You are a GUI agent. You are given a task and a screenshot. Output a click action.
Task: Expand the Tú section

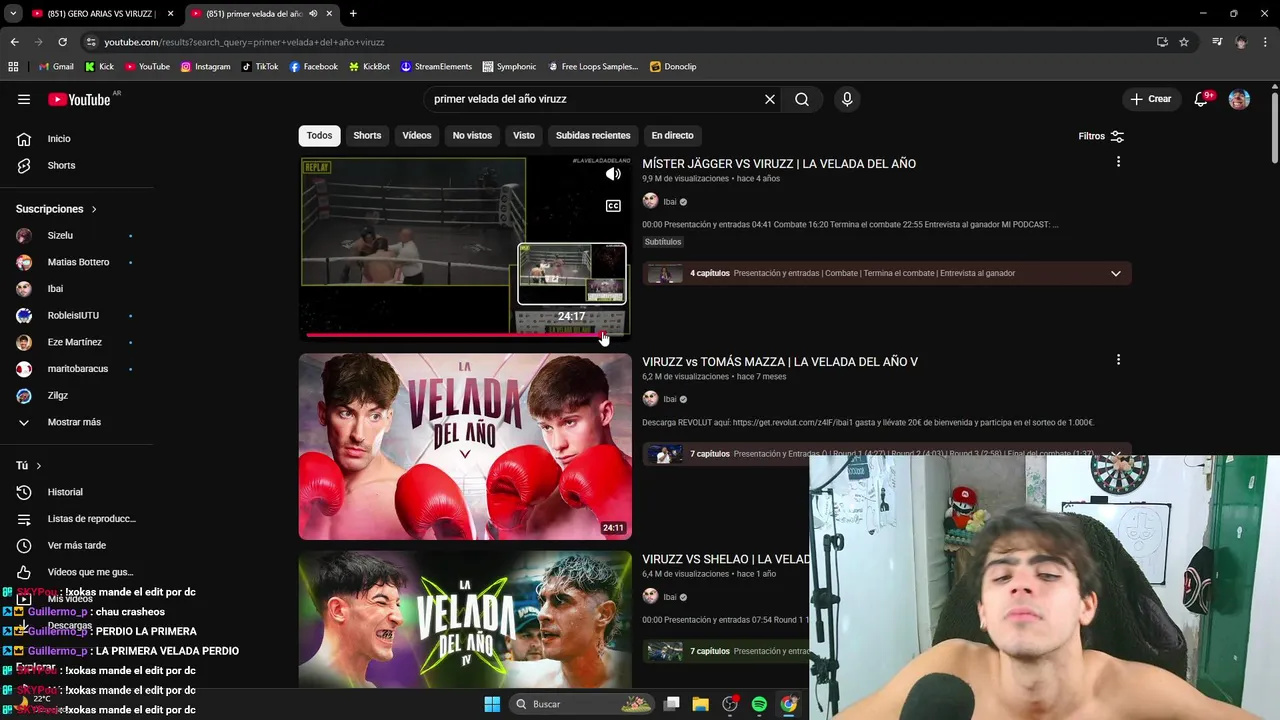point(28,466)
